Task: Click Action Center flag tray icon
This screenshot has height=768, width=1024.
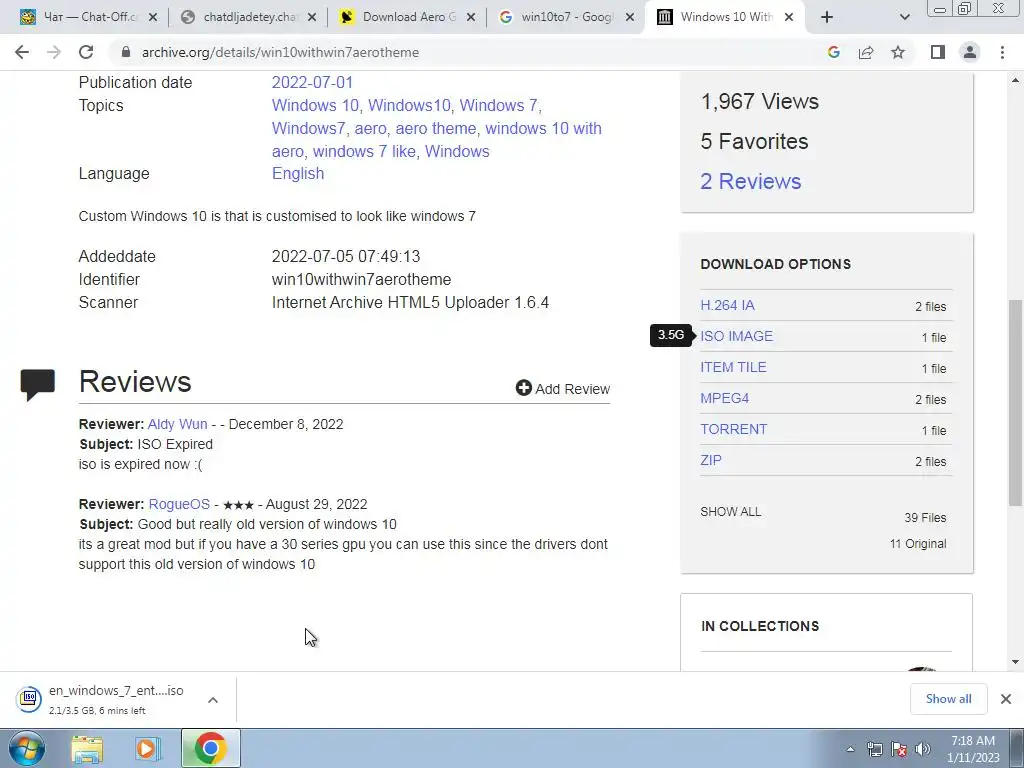Action: (899, 749)
